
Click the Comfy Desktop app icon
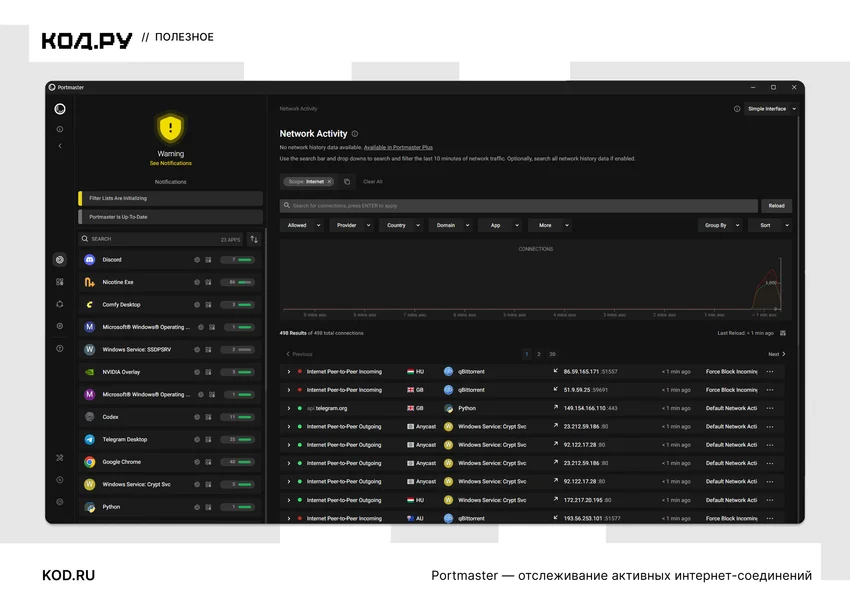pos(89,305)
